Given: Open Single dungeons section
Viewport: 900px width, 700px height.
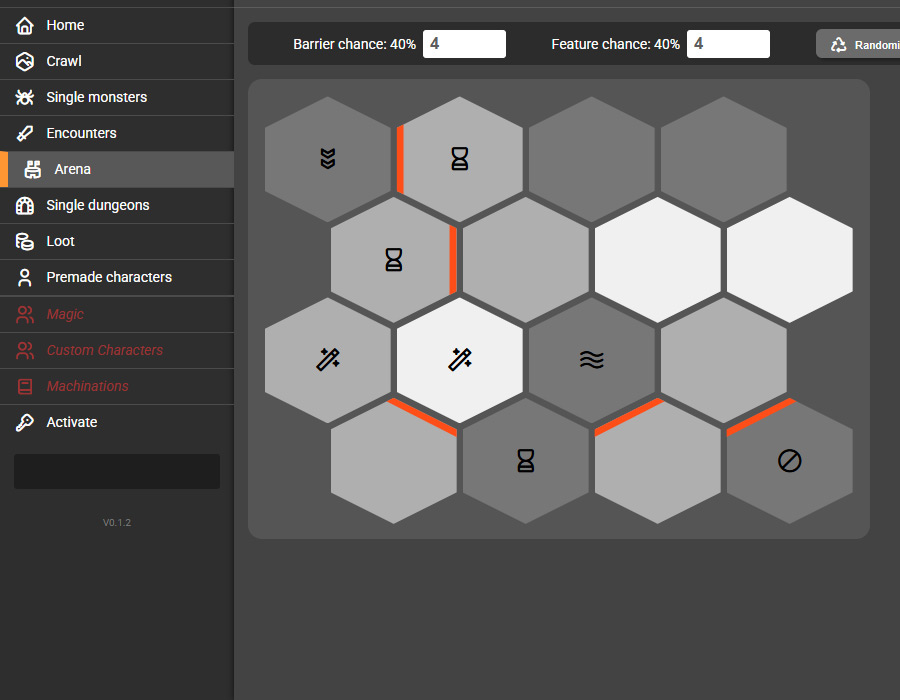Looking at the screenshot, I should [117, 205].
